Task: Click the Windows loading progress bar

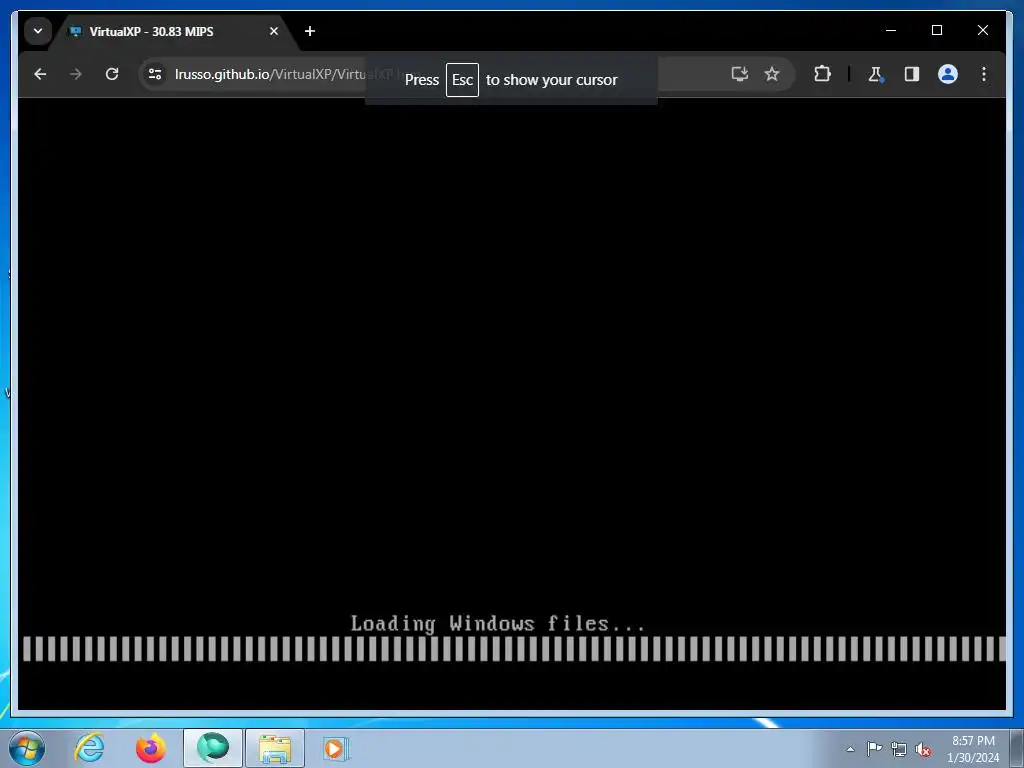Action: [x=514, y=648]
